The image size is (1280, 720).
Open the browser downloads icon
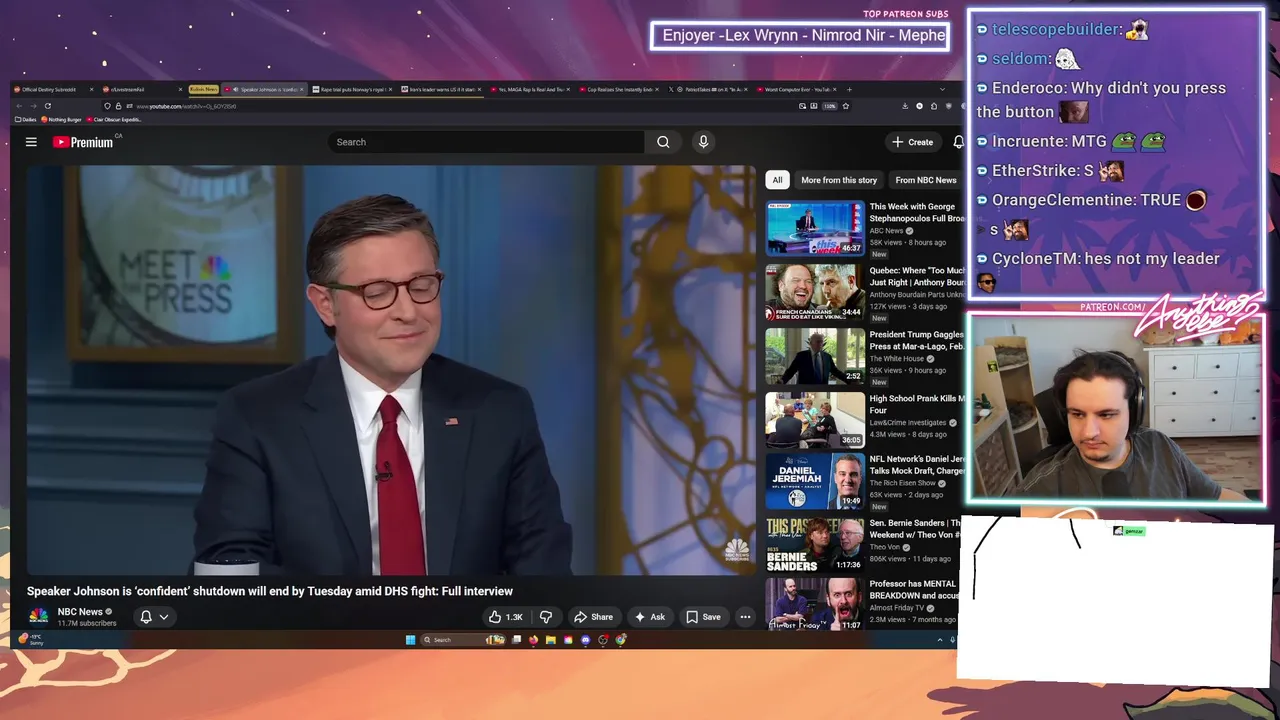(905, 106)
